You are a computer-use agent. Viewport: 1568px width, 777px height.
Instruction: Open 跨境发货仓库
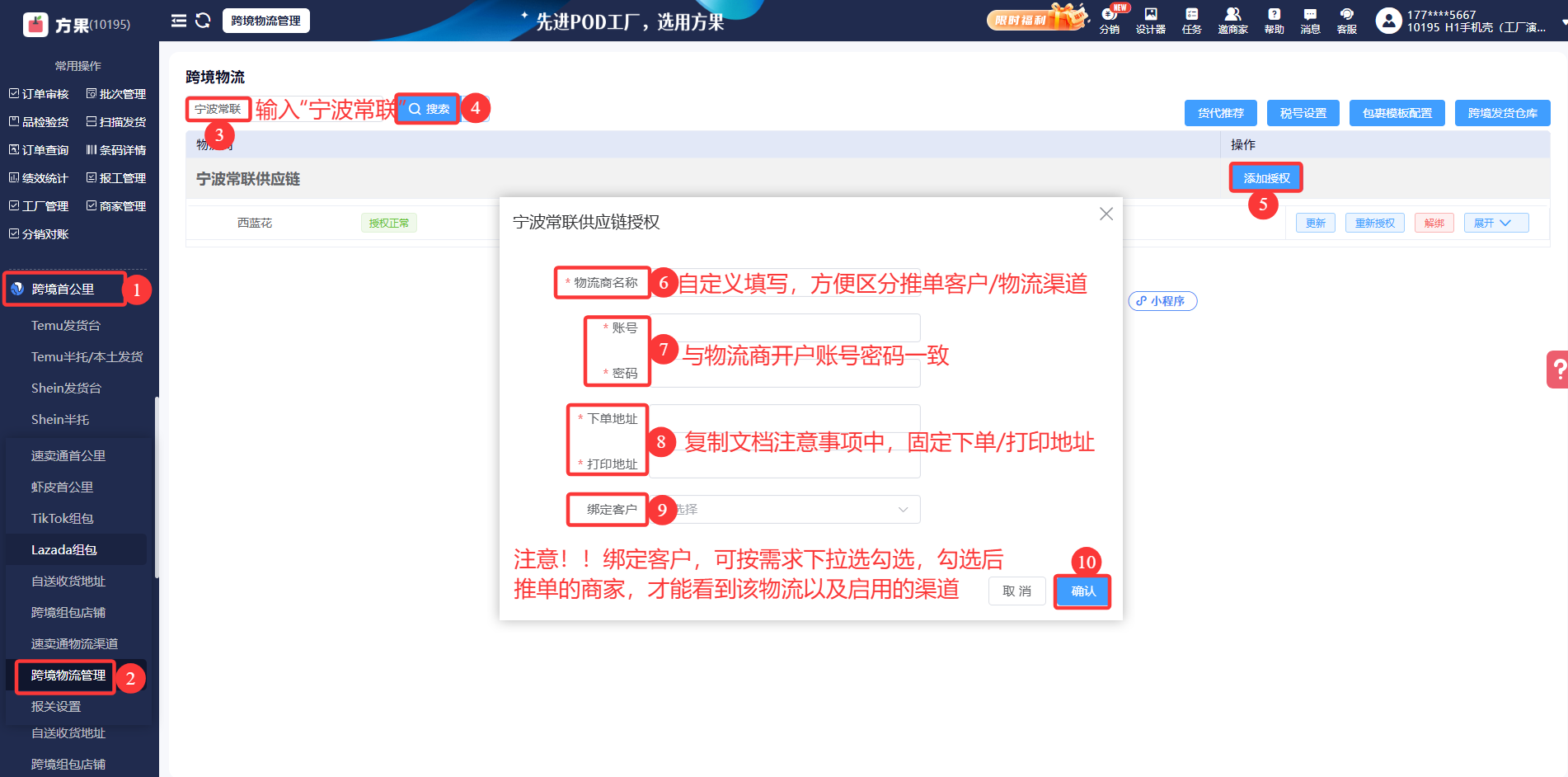(x=1503, y=113)
